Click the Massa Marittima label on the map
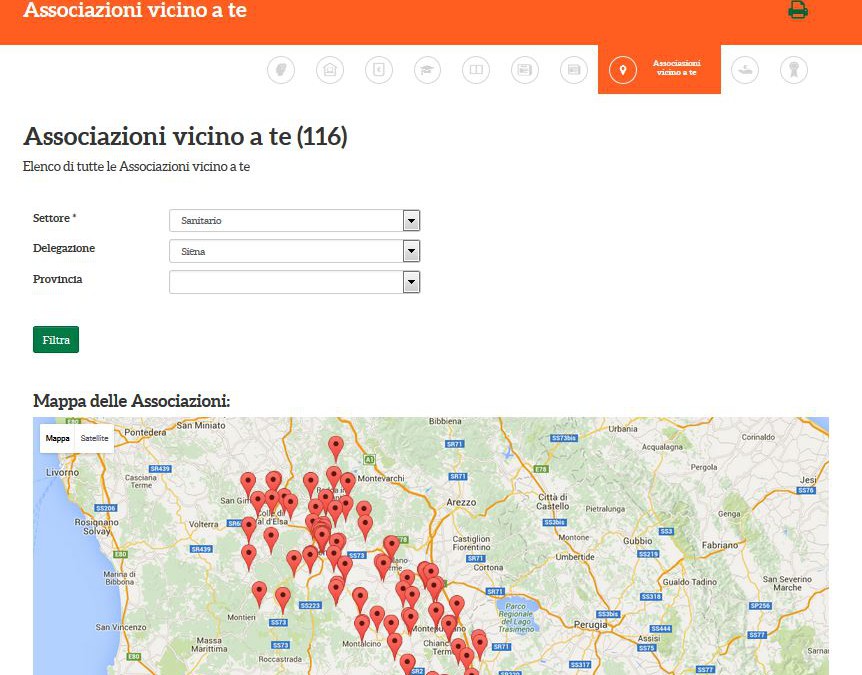This screenshot has height=675, width=862. [209, 644]
